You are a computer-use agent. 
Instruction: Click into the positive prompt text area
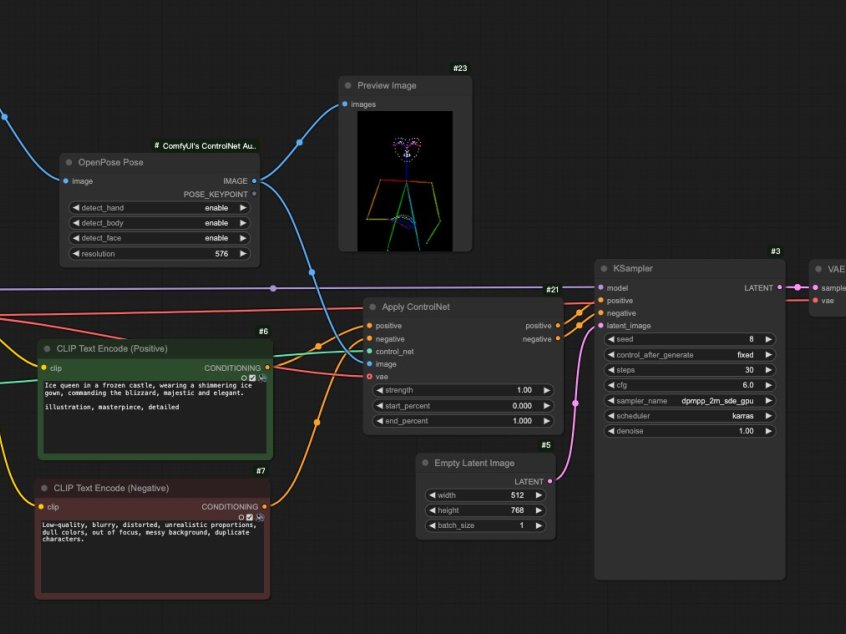[155, 417]
